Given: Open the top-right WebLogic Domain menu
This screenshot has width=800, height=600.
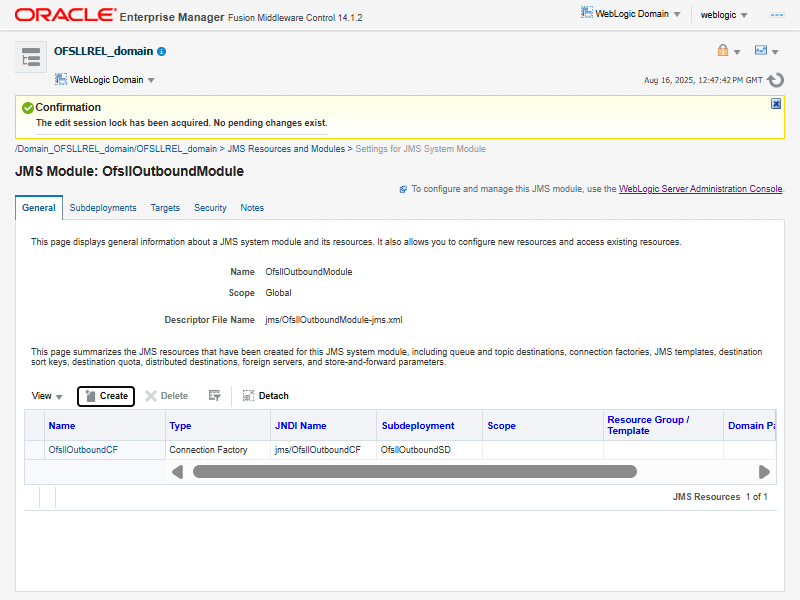Looking at the screenshot, I should (x=631, y=14).
